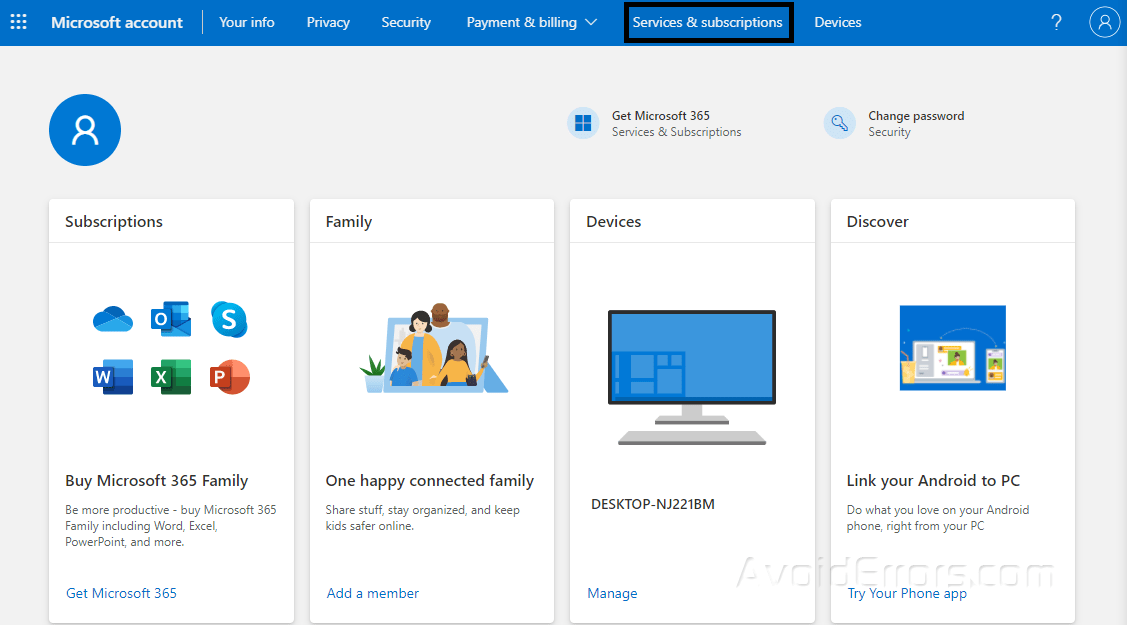1127x625 pixels.
Task: Click 'Services & Subscriptions' subtitle under Get Microsoft 365
Action: 676,132
